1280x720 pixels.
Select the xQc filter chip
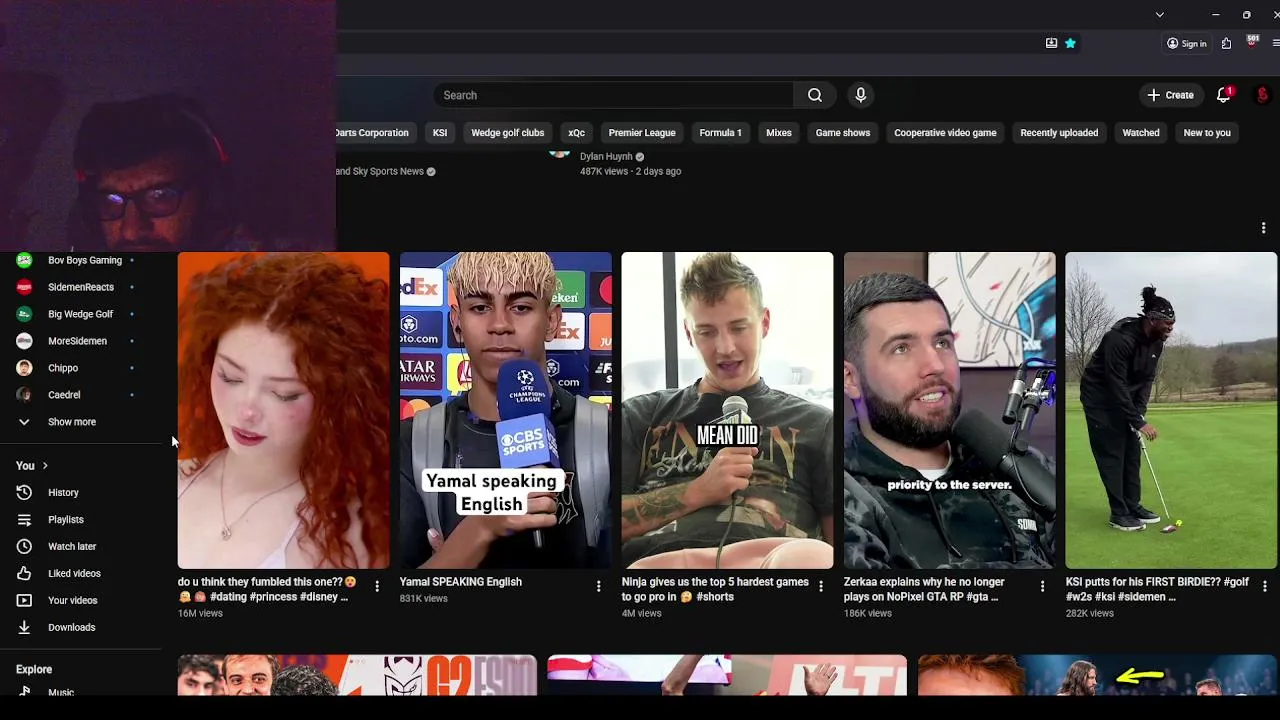tap(576, 132)
